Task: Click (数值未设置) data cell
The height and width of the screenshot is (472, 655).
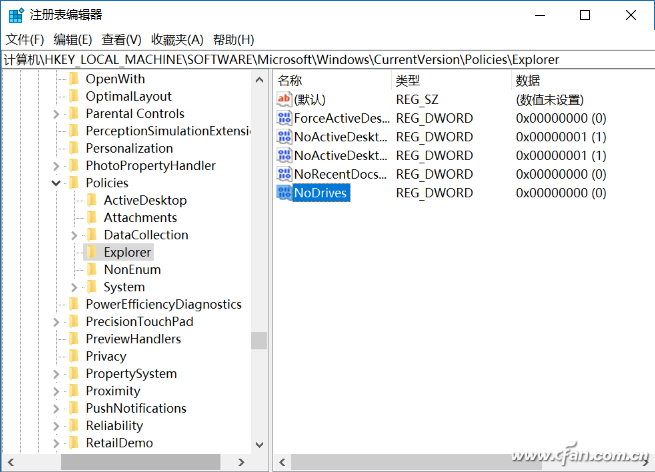Action: click(549, 100)
